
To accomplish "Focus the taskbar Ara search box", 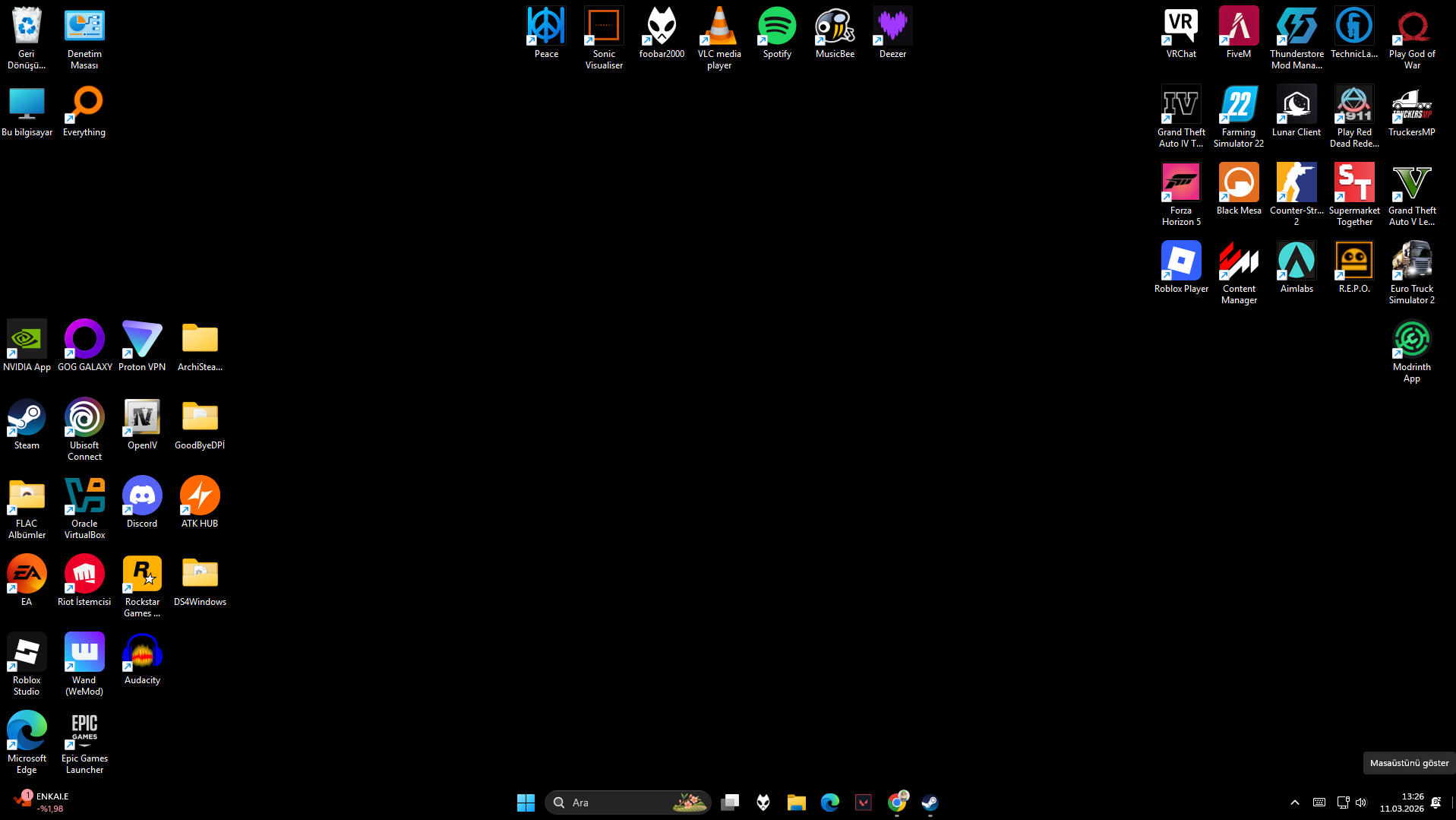I will click(627, 803).
